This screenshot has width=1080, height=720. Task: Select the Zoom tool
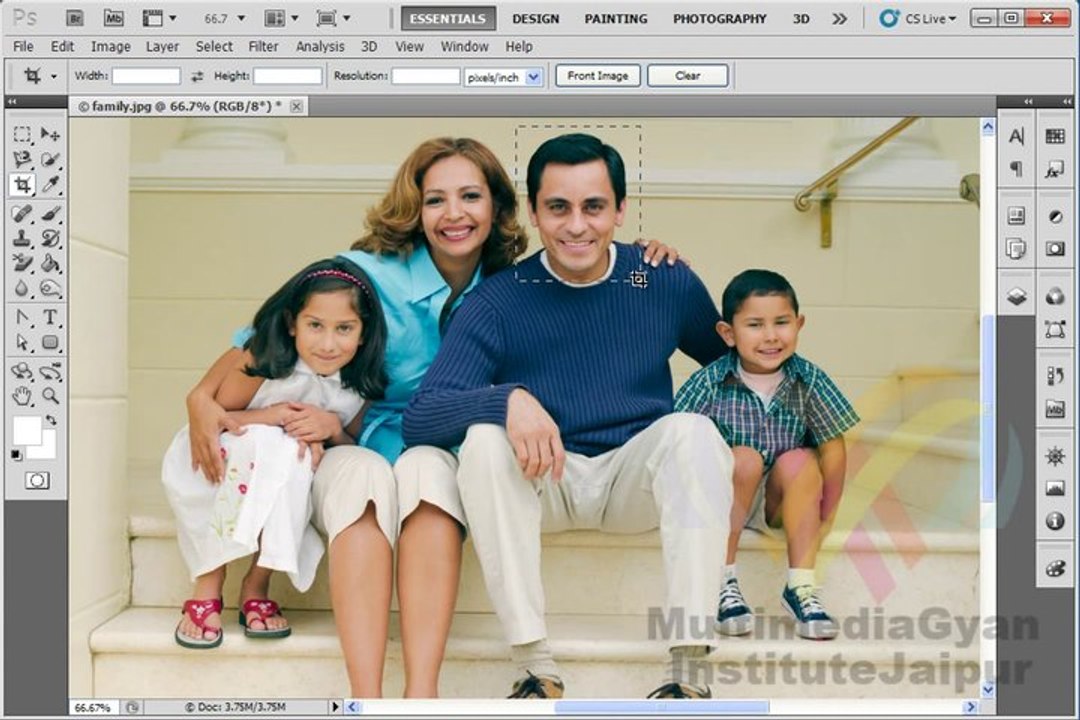point(50,396)
